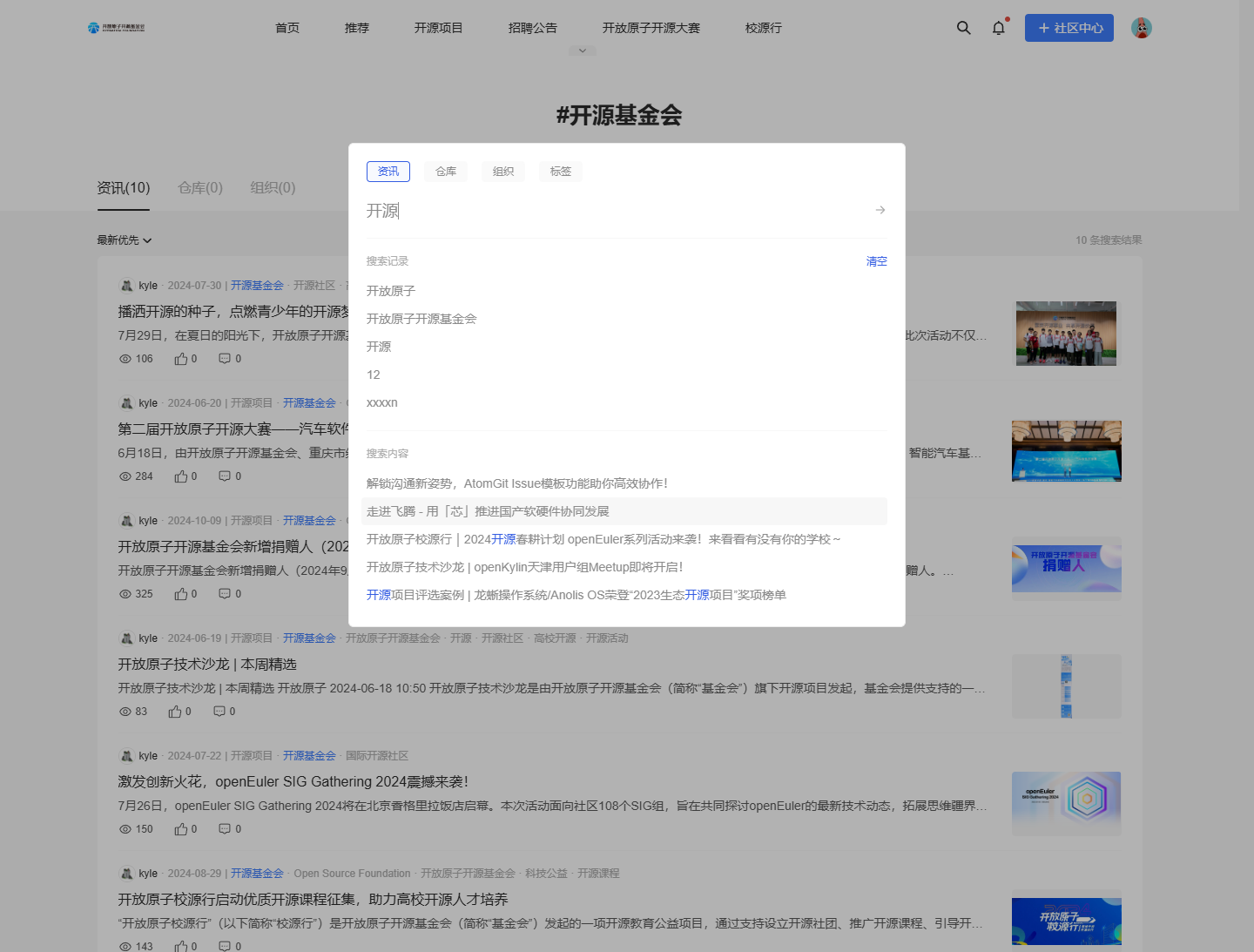Viewport: 1254px width, 952px height.
Task: Pick 开放原子开源基金会 from search history
Action: 421,319
